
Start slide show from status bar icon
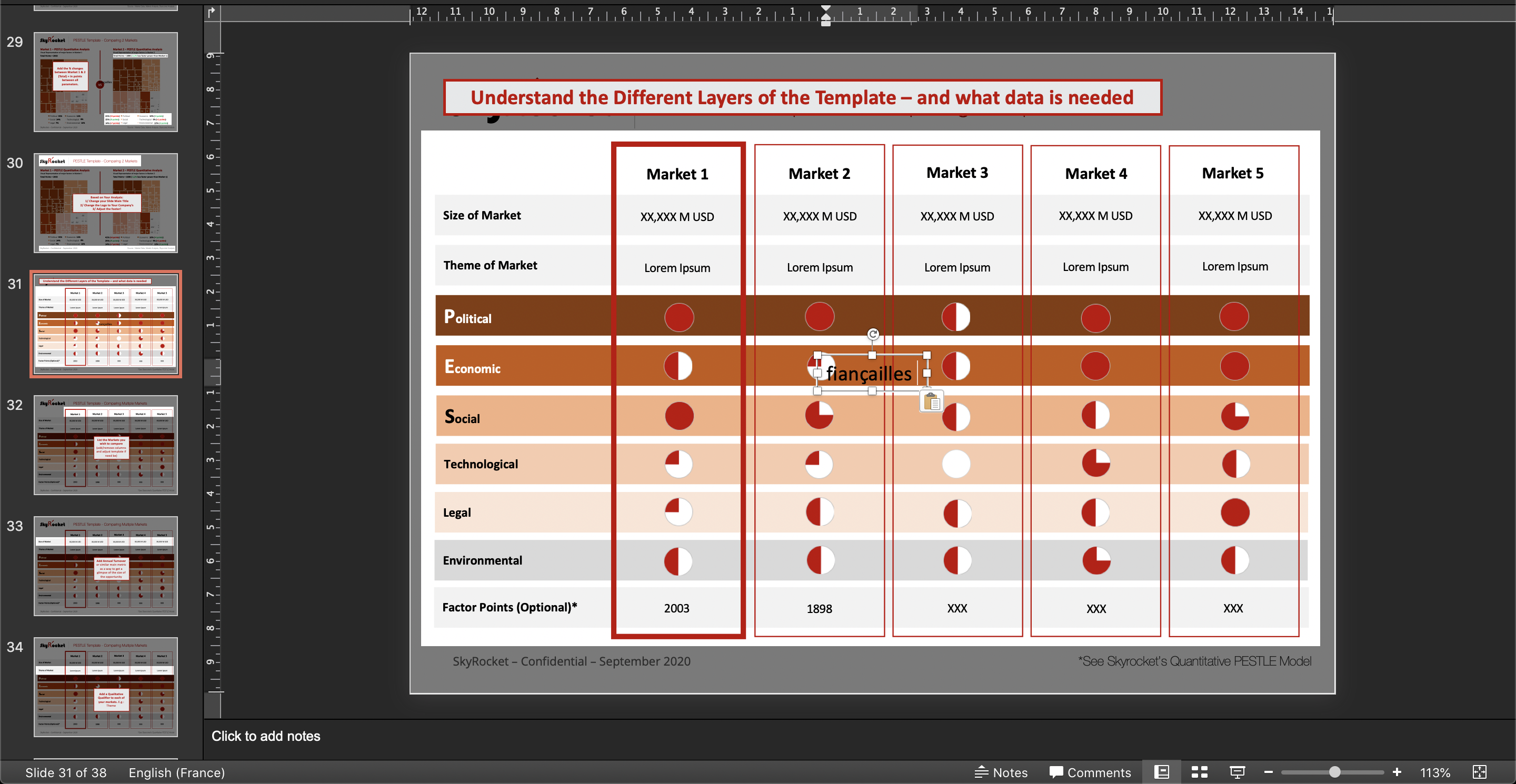point(1237,772)
